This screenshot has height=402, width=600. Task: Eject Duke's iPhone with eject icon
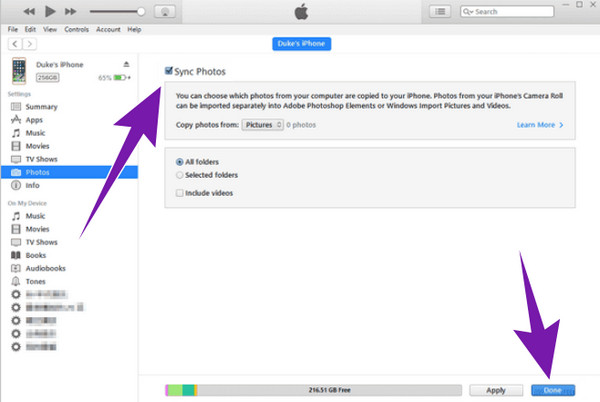coord(126,64)
